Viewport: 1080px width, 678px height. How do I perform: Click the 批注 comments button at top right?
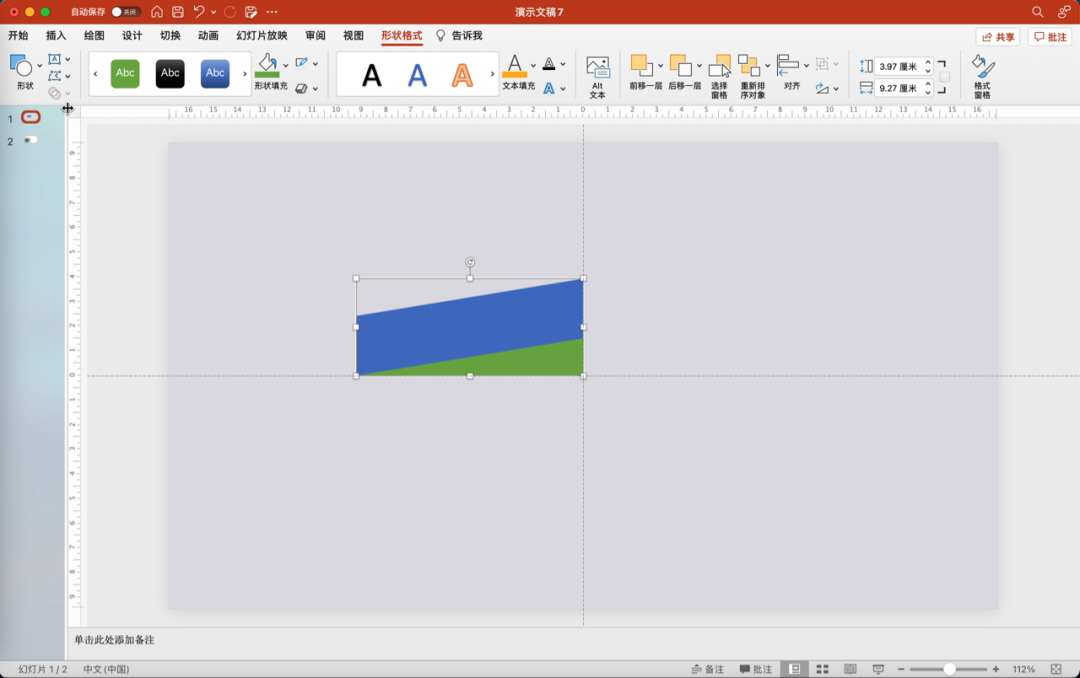coord(1050,37)
